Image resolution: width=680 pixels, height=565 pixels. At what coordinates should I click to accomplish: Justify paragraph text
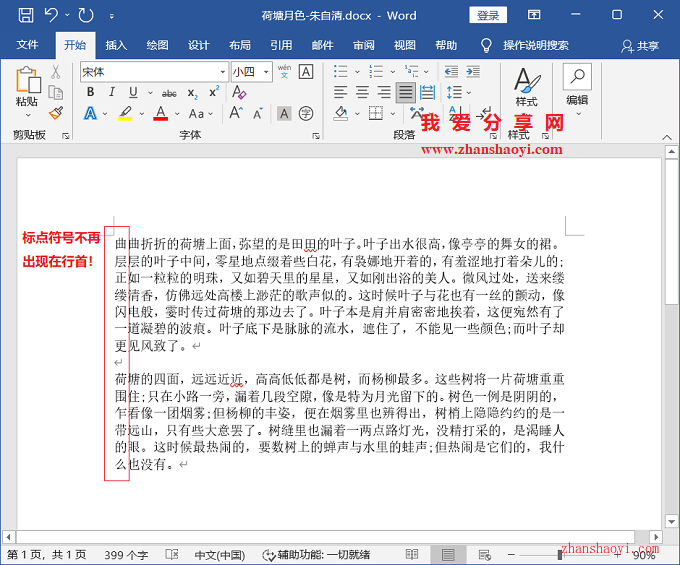click(405, 92)
